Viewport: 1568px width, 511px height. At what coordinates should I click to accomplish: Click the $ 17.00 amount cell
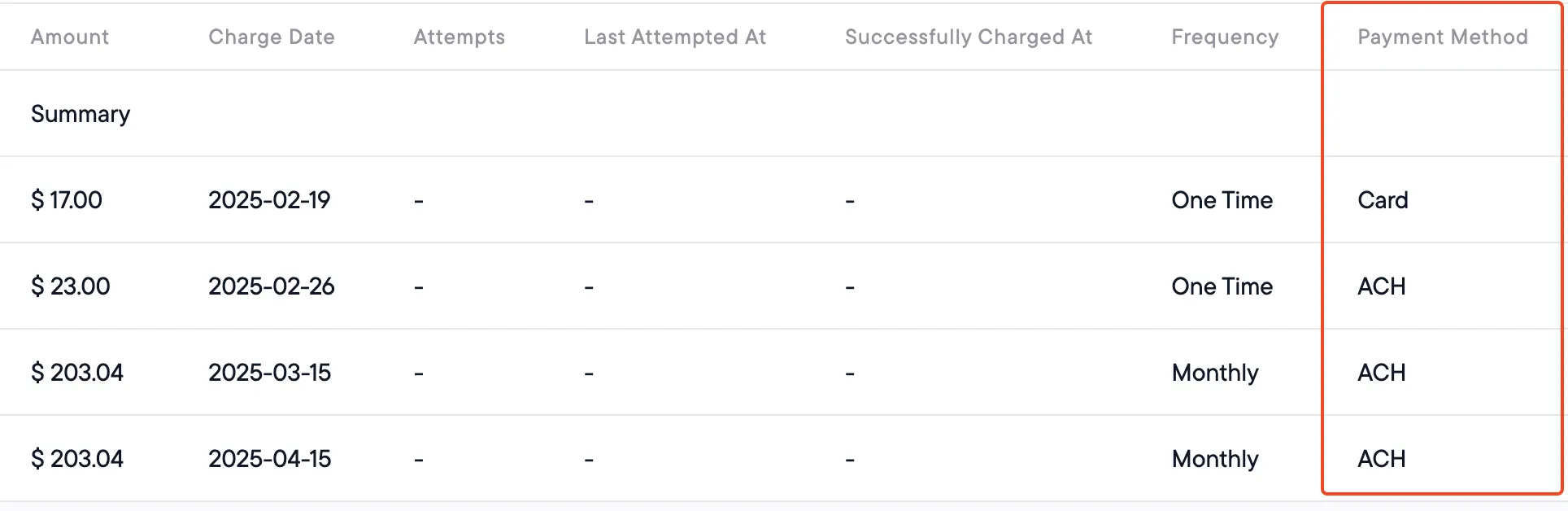coord(67,200)
